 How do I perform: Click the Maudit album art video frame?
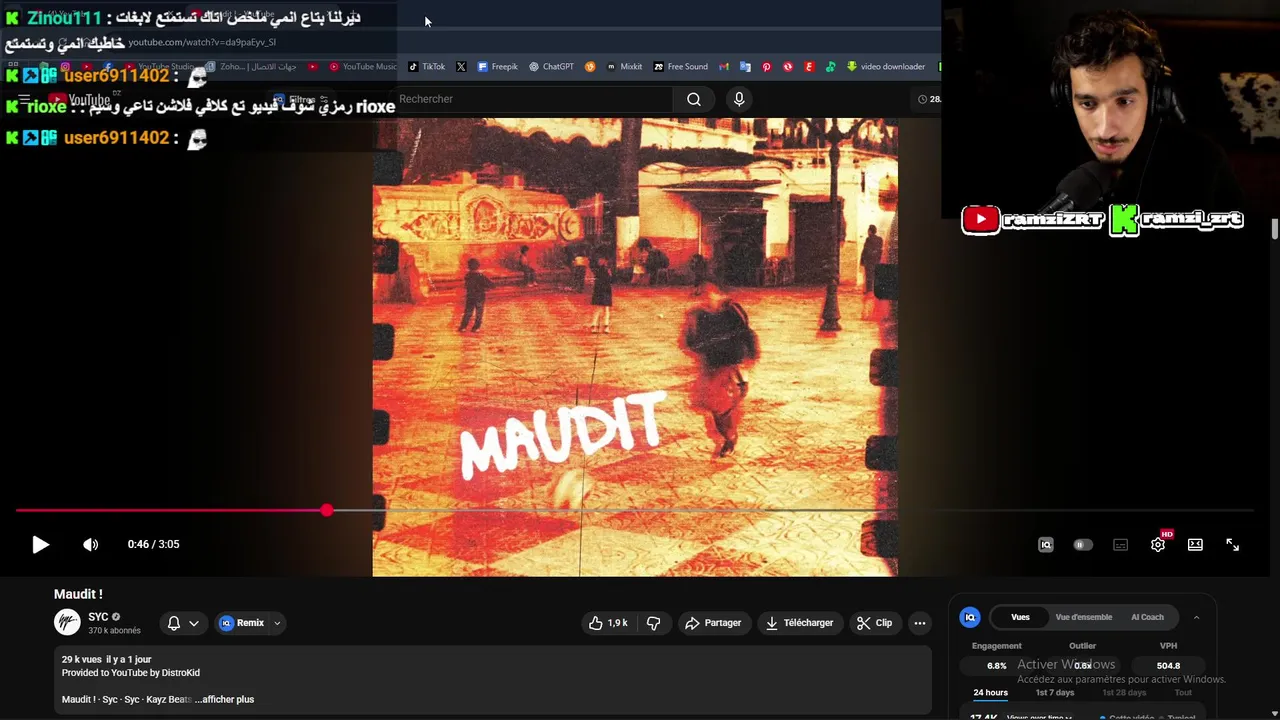(635, 347)
